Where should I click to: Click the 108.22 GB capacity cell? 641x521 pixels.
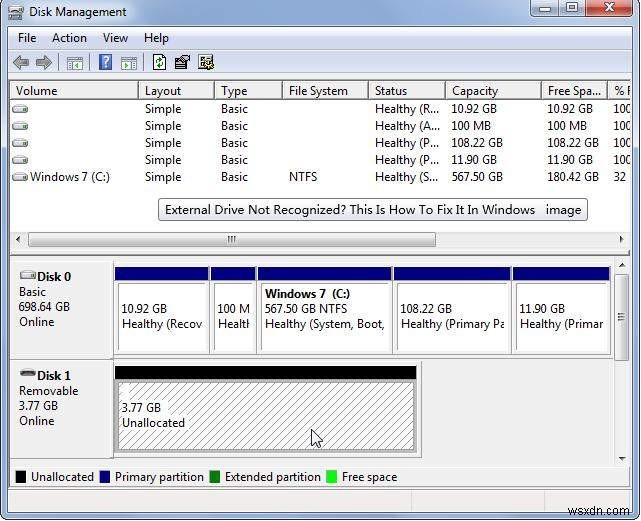(477, 143)
